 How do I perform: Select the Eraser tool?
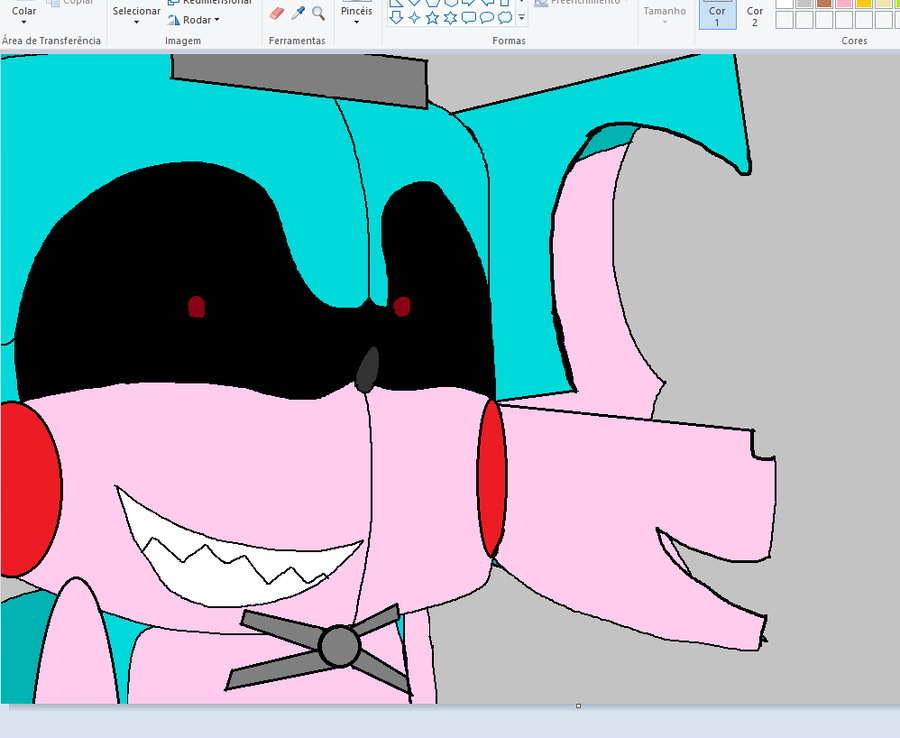click(x=277, y=13)
